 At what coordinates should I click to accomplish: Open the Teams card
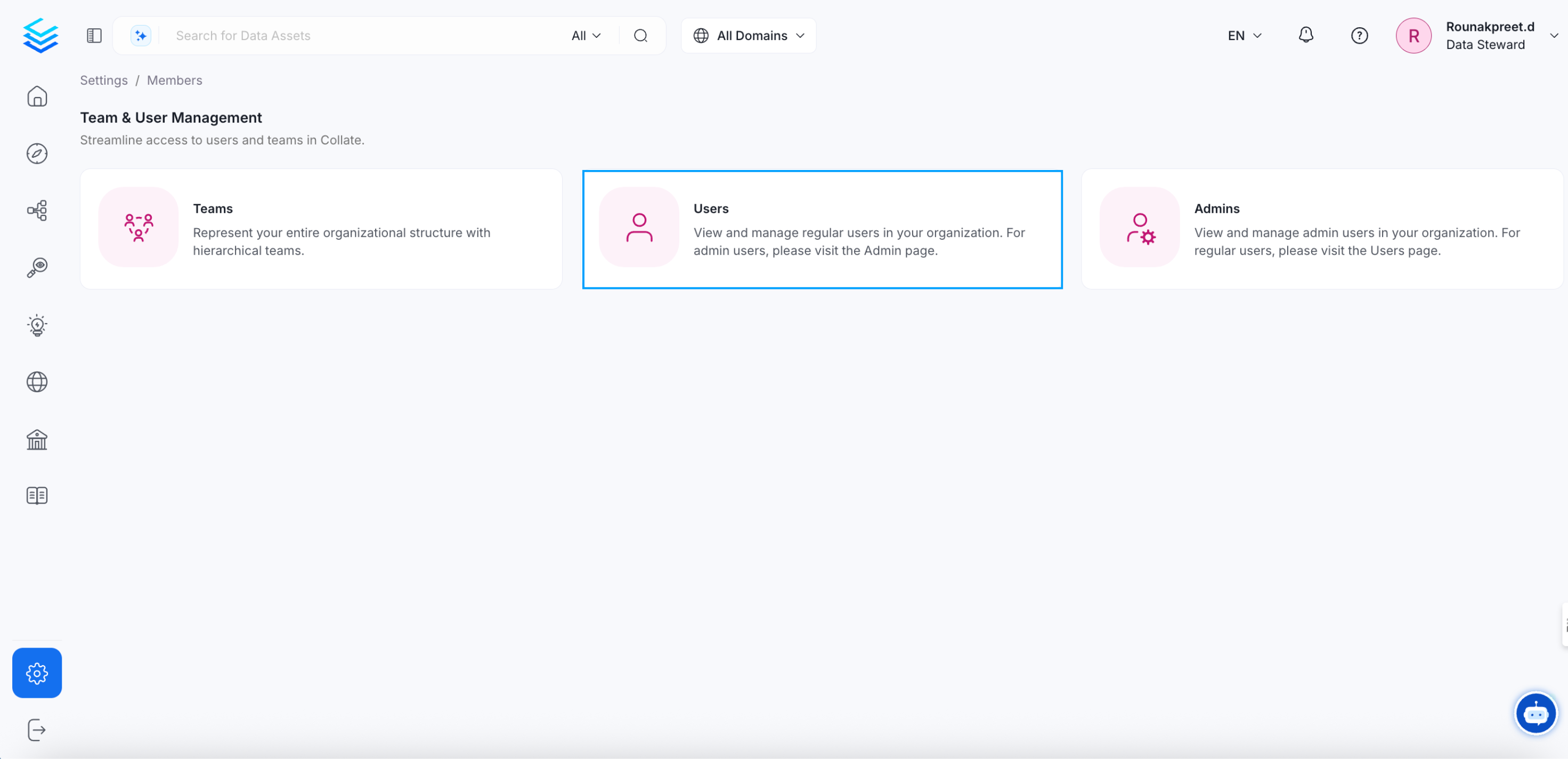pos(321,229)
